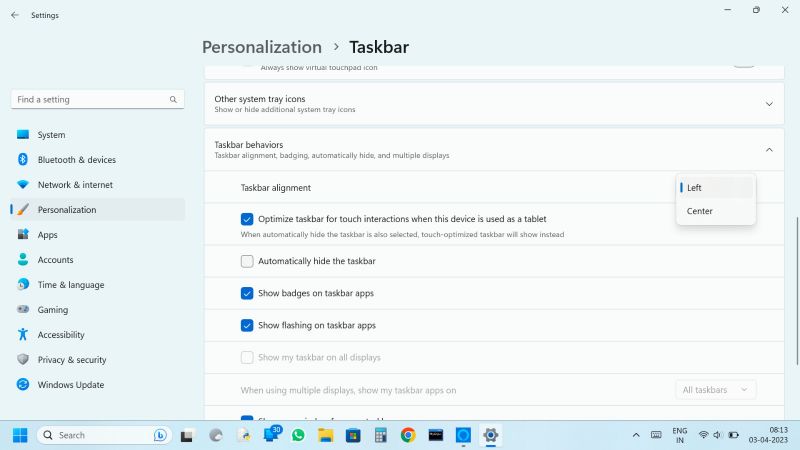
Task: Click the search magnifier in Find a setting
Action: click(173, 99)
